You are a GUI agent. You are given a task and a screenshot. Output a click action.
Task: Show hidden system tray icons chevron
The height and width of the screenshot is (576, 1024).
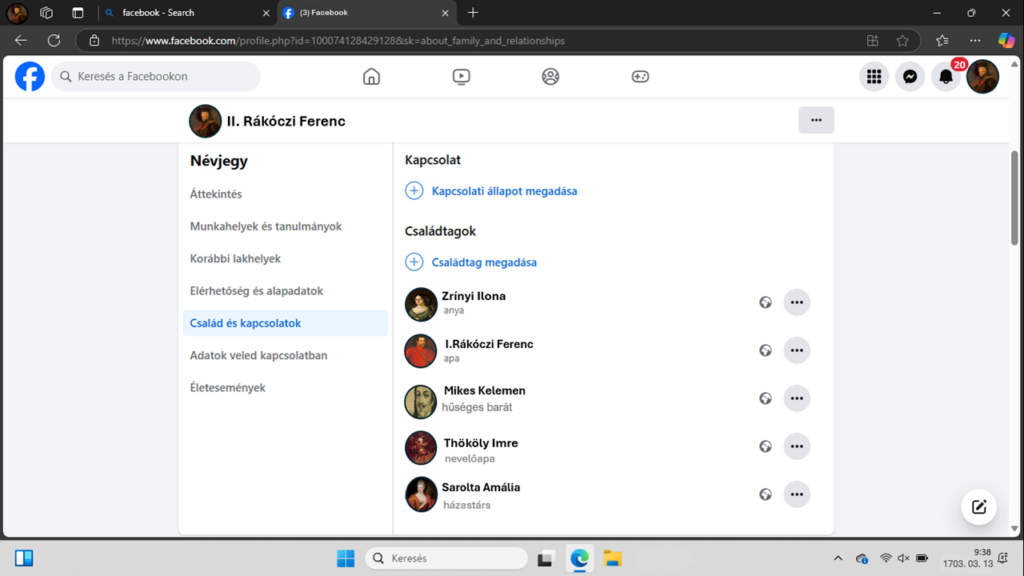click(x=838, y=558)
